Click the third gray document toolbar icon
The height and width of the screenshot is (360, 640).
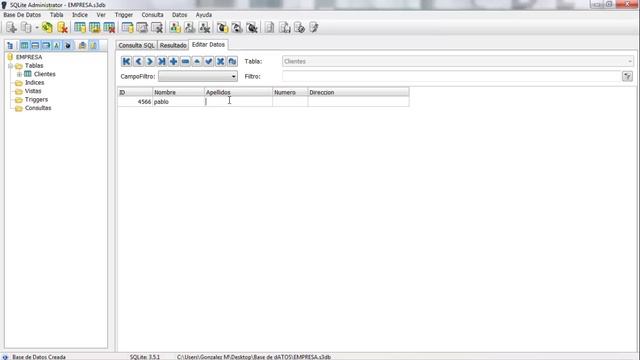pos(299,27)
